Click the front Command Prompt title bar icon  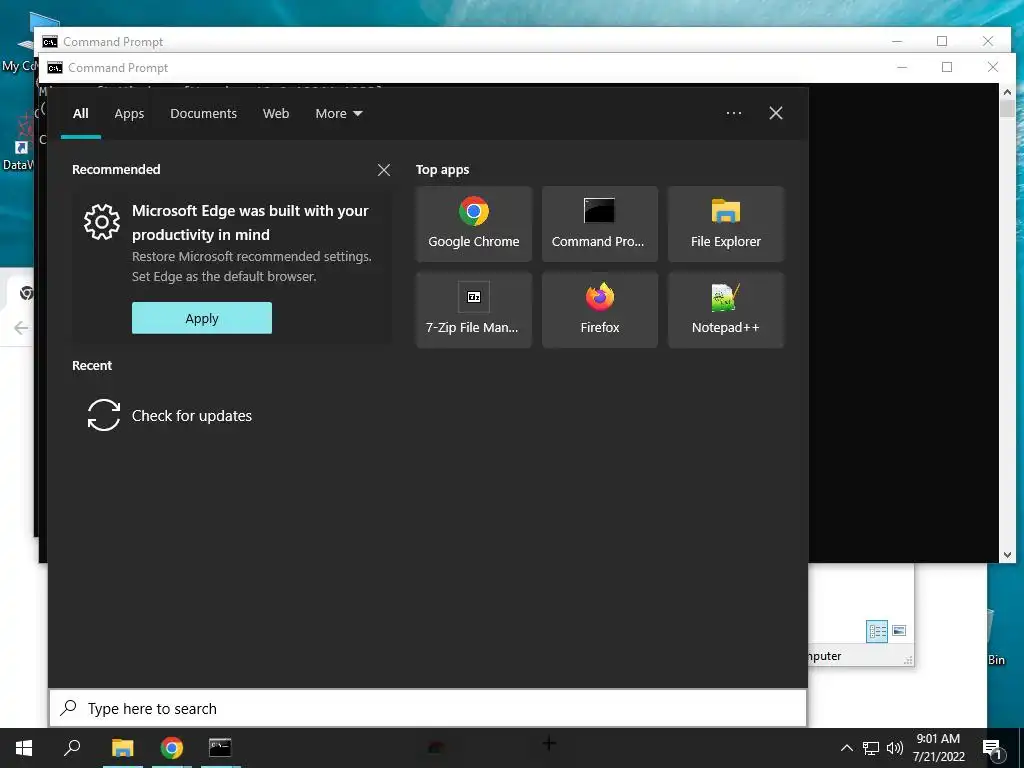[x=55, y=68]
